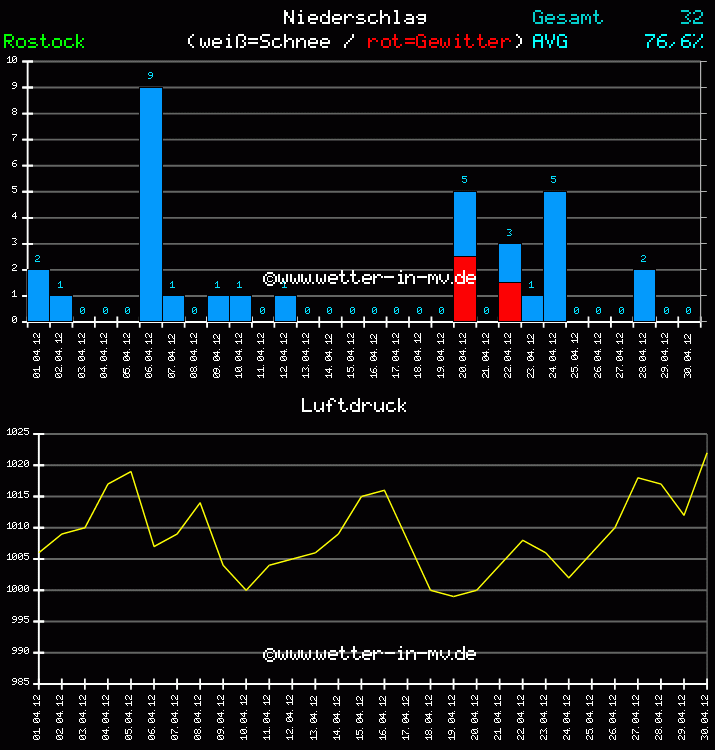The image size is (715, 750).
Task: Select the 76,6% average value
Action: tap(674, 42)
